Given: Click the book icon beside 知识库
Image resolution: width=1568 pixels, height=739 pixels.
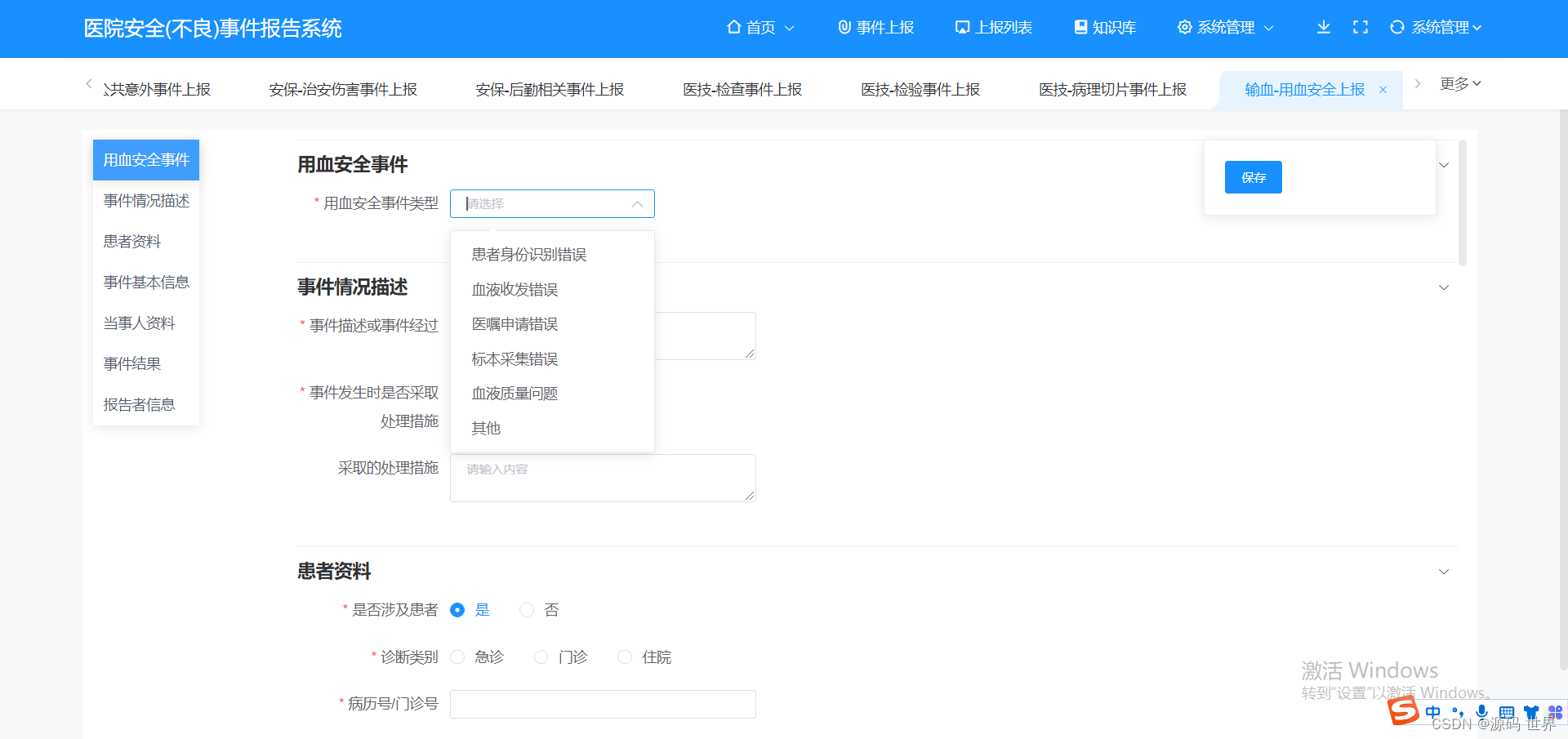Looking at the screenshot, I should click(x=1080, y=27).
